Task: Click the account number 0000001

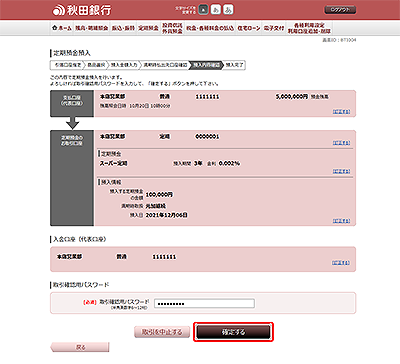Action: click(207, 137)
